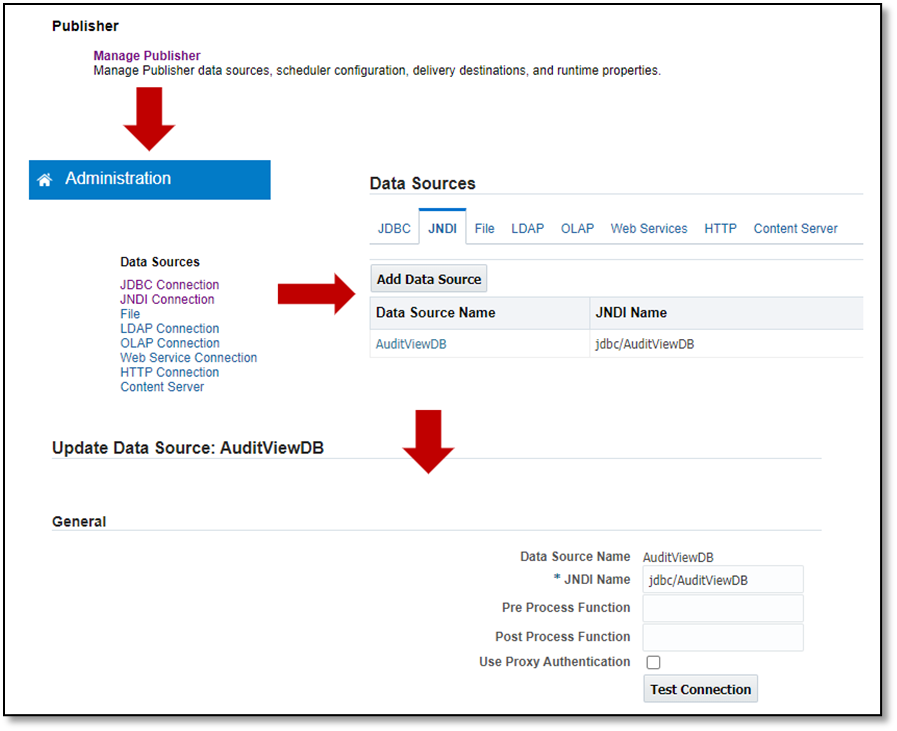Focus the JNDI Name input field
Image resolution: width=897 pixels, height=731 pixels.
[x=723, y=580]
